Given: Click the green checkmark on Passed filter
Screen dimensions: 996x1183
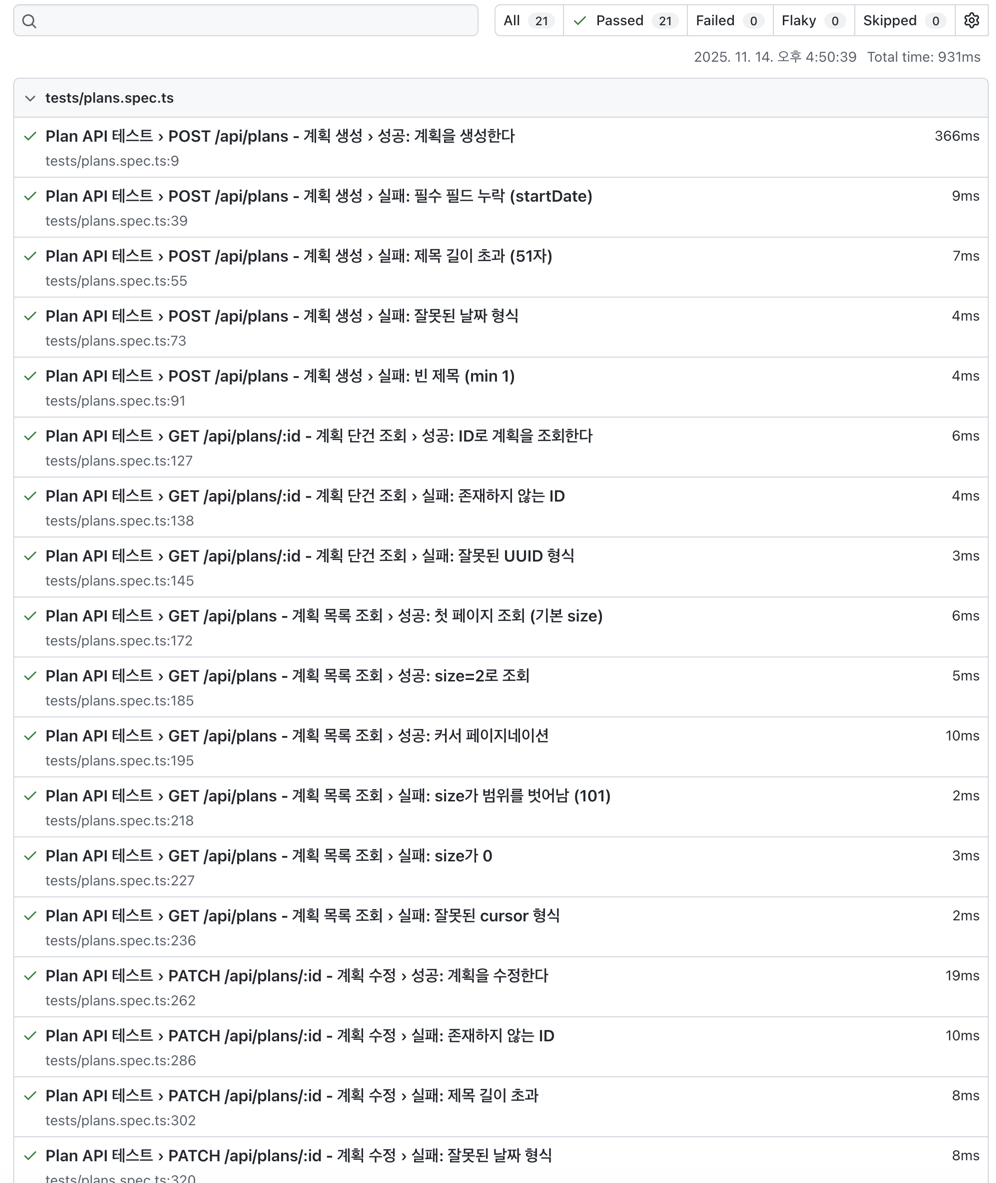Looking at the screenshot, I should 580,21.
